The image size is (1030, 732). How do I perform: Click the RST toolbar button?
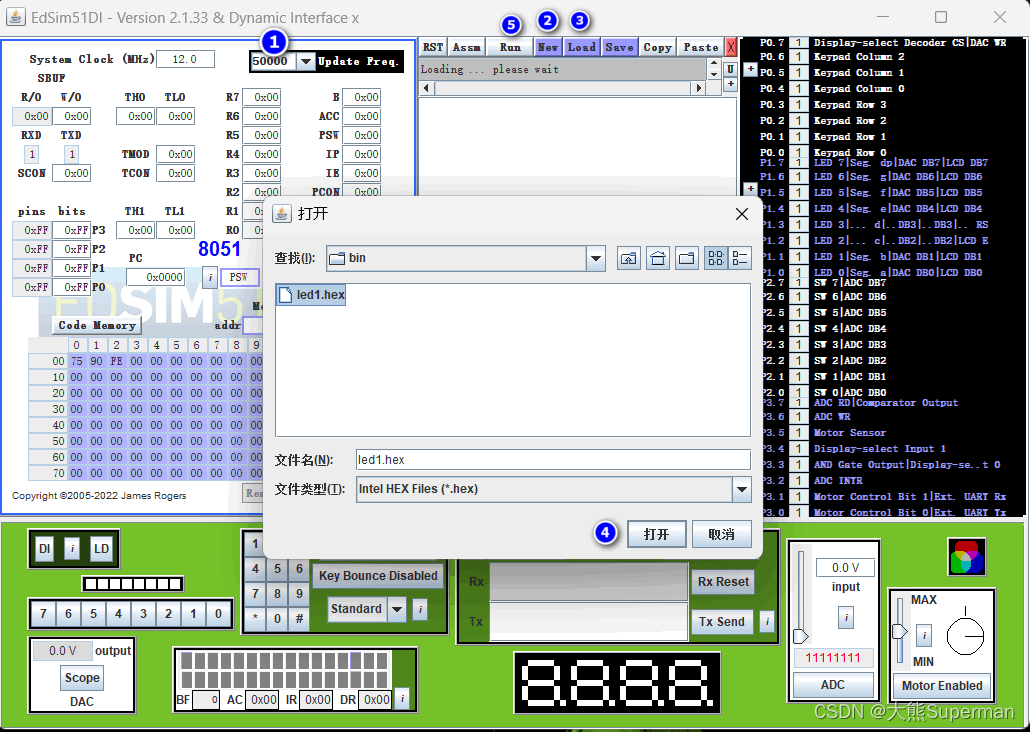[433, 47]
